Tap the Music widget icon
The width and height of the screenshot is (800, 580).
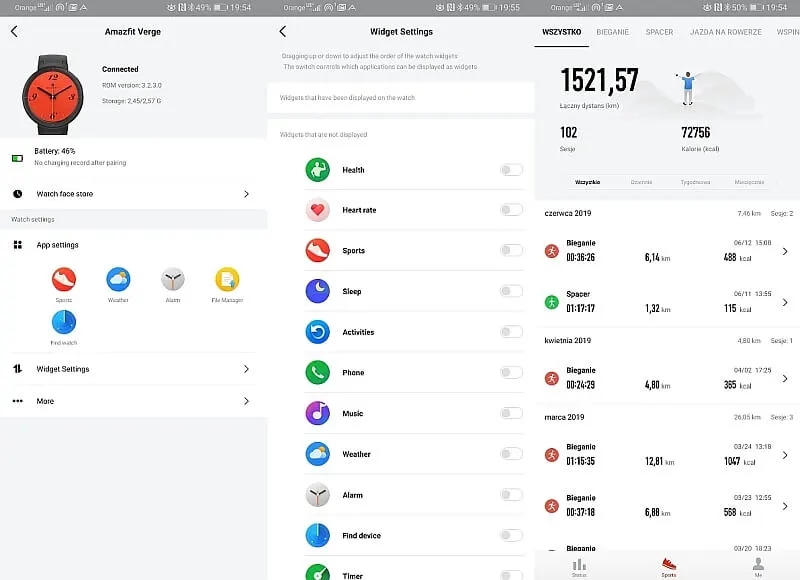[317, 413]
